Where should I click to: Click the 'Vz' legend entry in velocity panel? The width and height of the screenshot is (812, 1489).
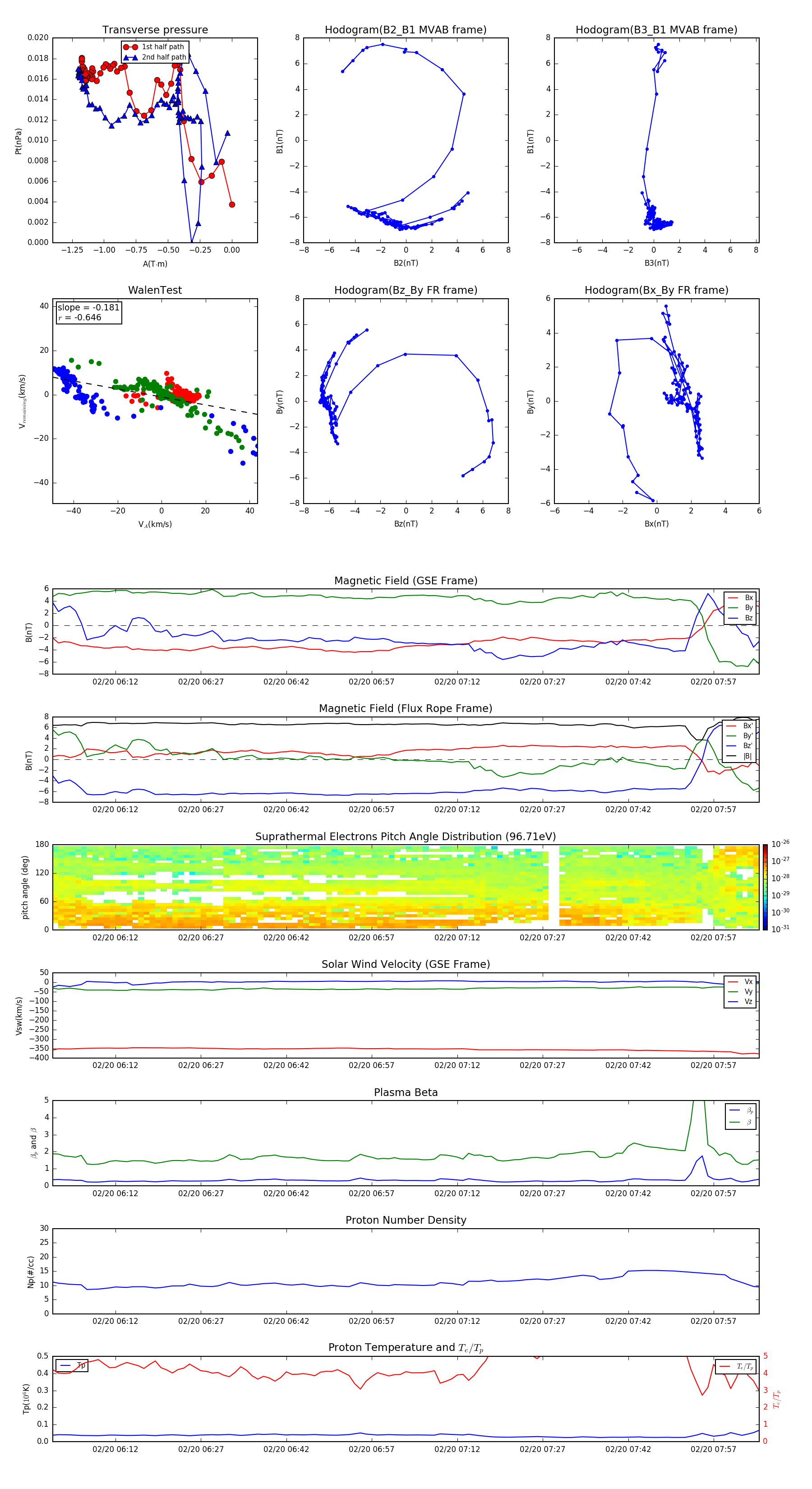point(740,1002)
